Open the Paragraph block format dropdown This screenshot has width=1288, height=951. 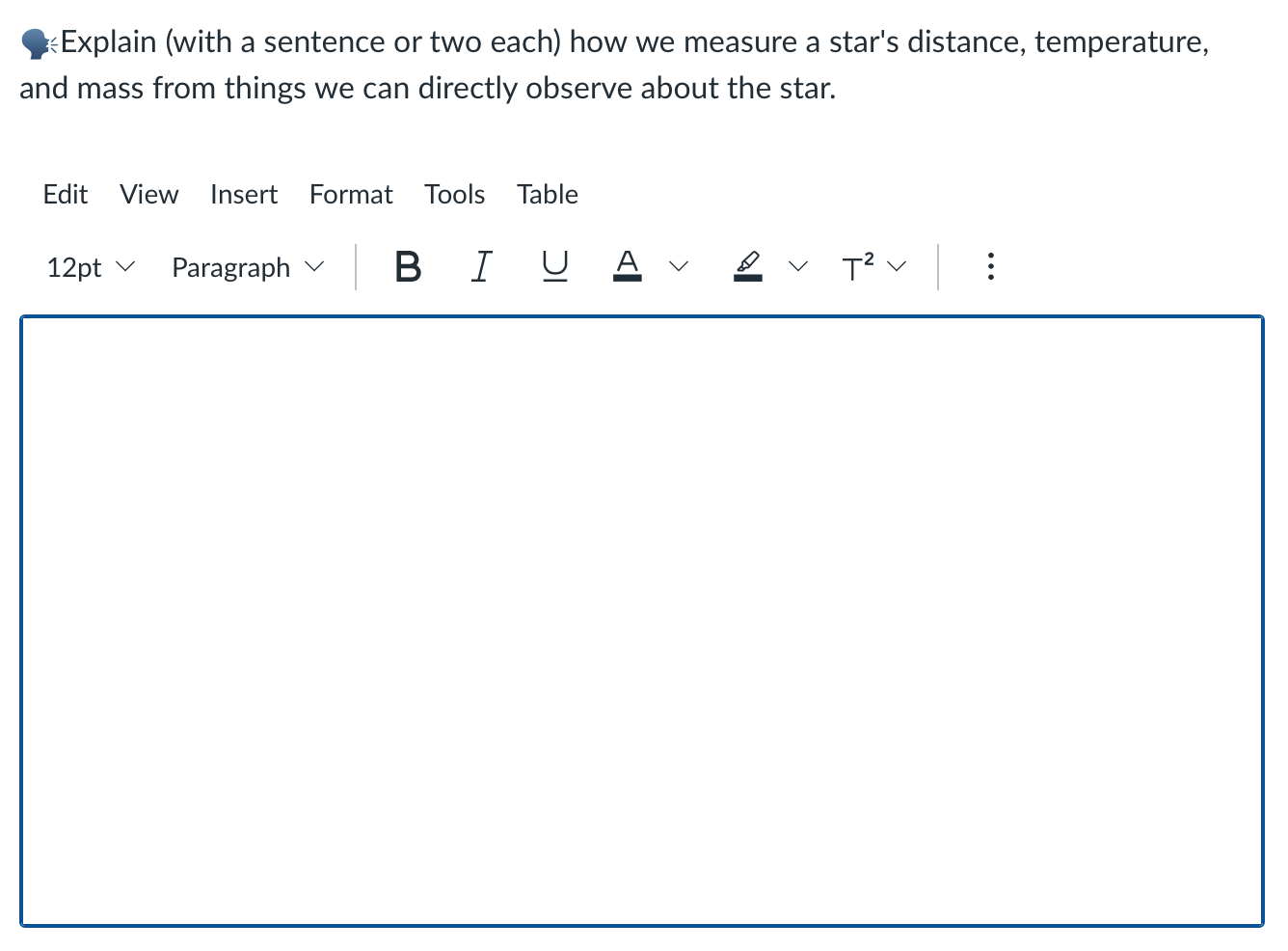(x=248, y=267)
